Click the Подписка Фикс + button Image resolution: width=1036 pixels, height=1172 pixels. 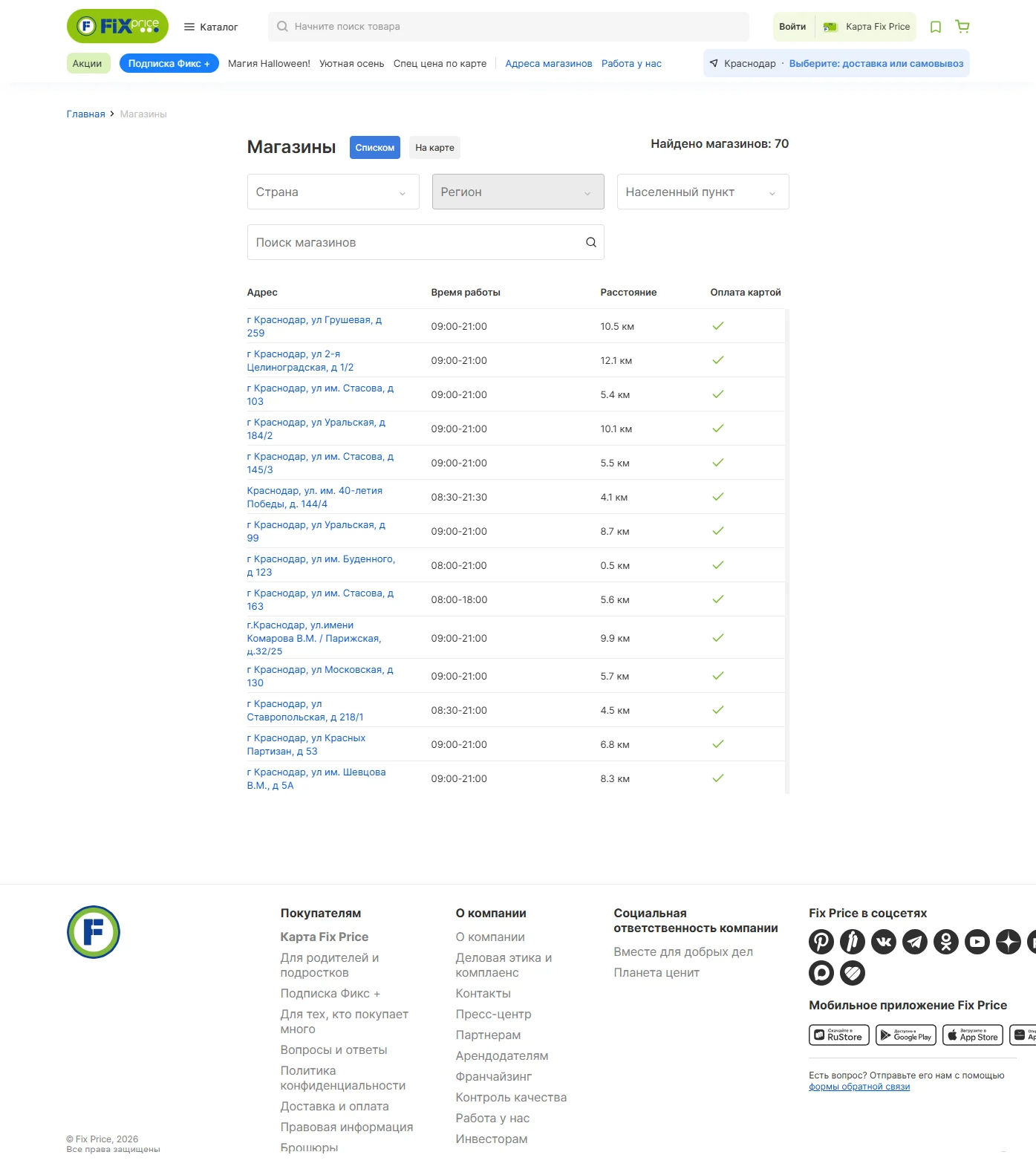tap(169, 63)
